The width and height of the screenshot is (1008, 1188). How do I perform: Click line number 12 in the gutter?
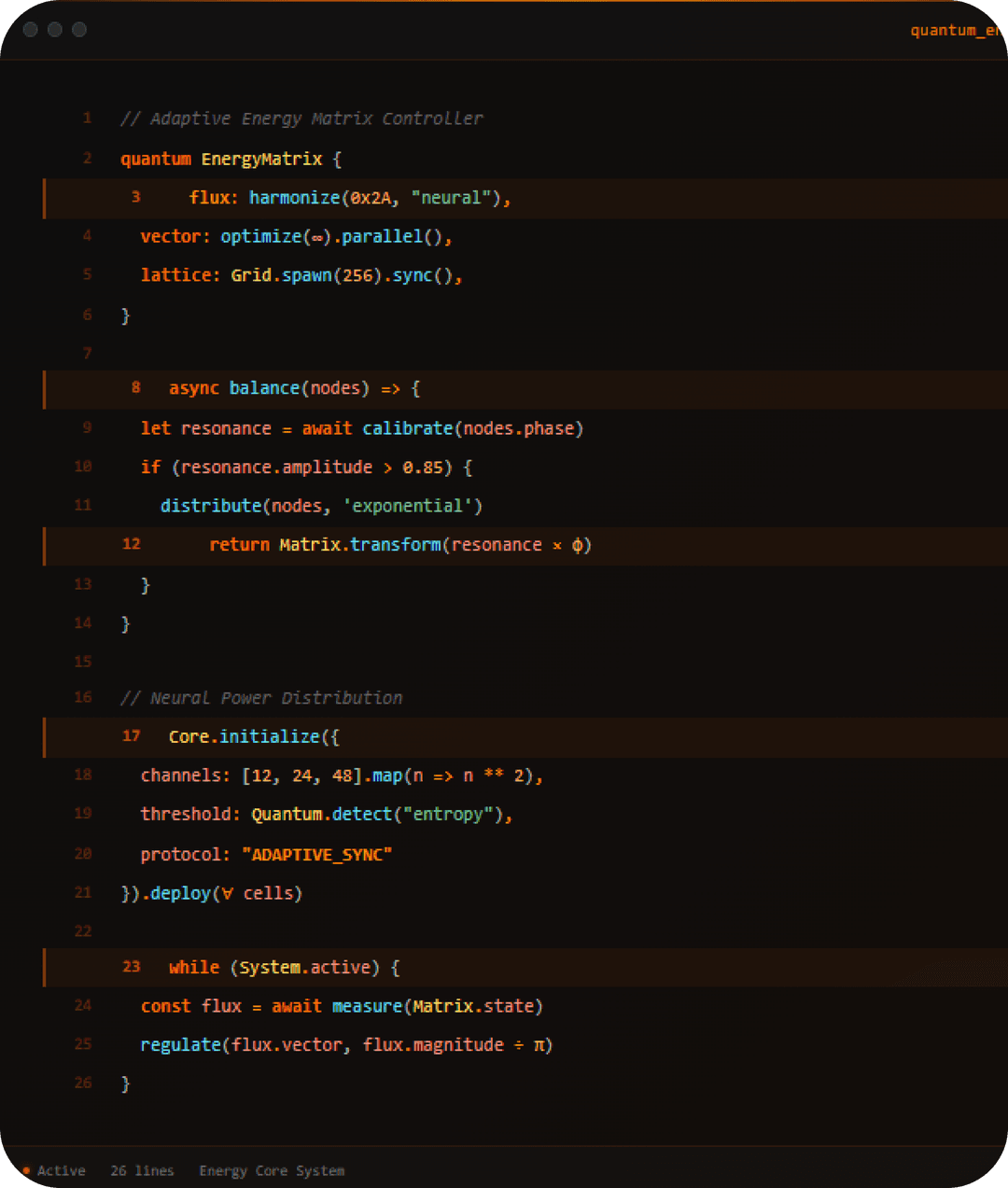coord(132,544)
